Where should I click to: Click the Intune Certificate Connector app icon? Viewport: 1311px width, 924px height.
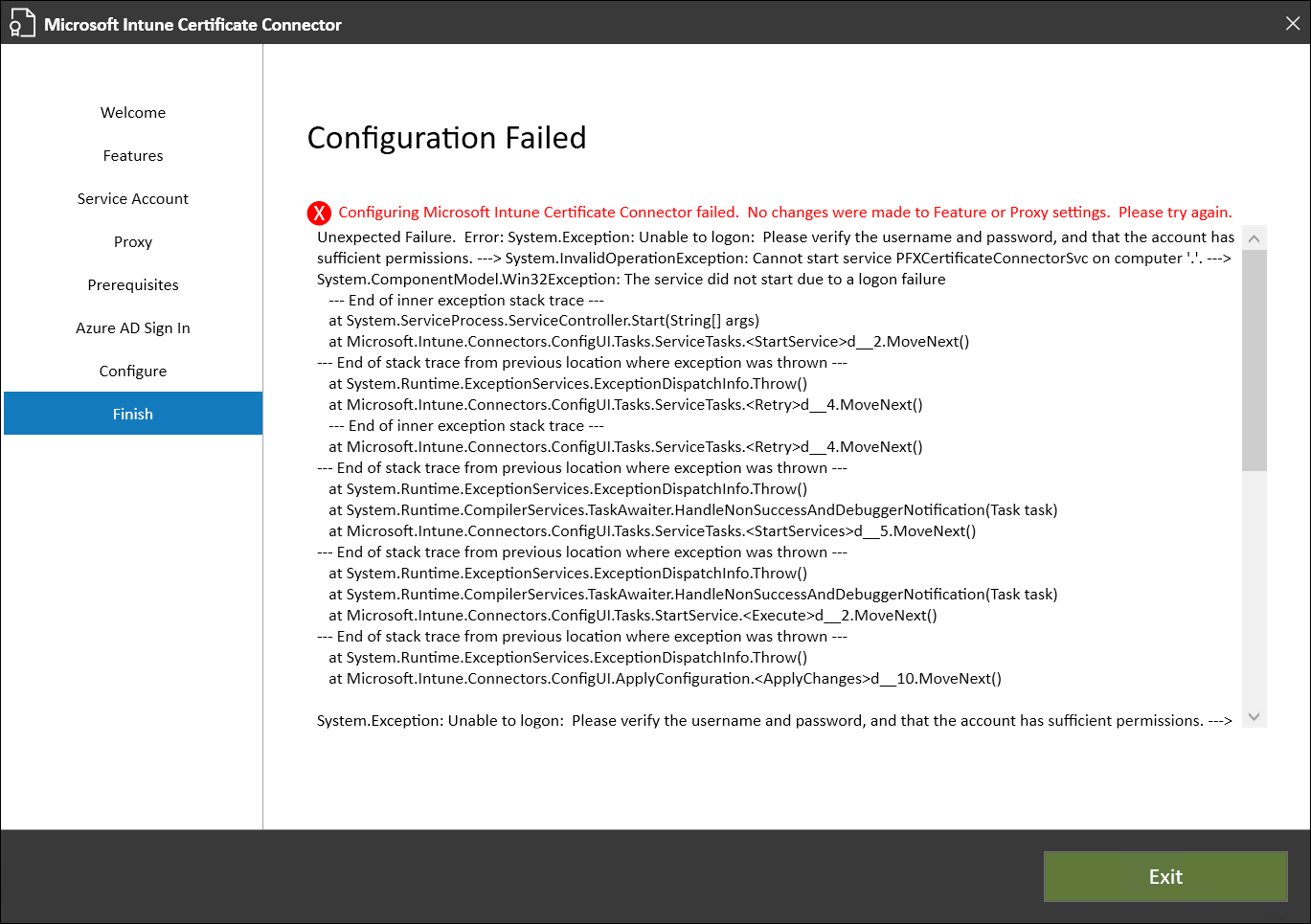(21, 23)
